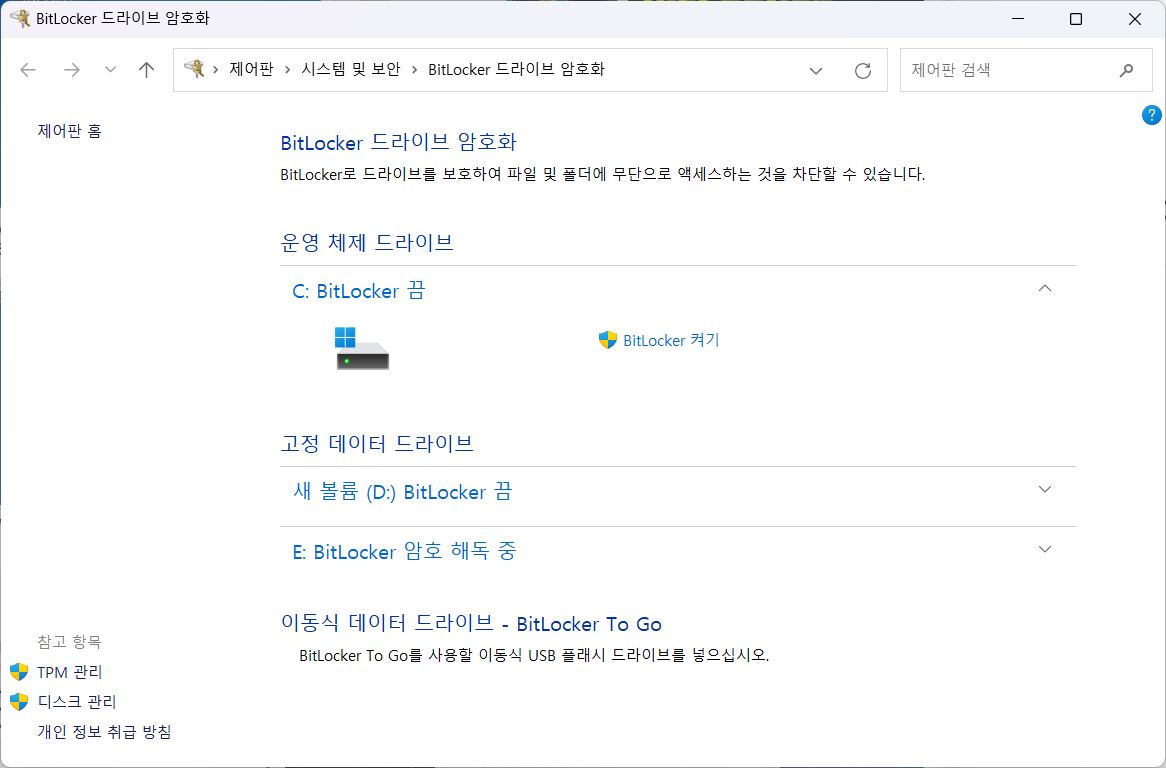Open TPM 관리 link

(x=70, y=672)
